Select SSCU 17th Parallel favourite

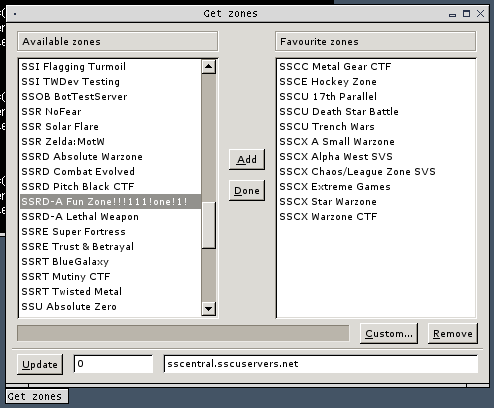[x=376, y=97]
